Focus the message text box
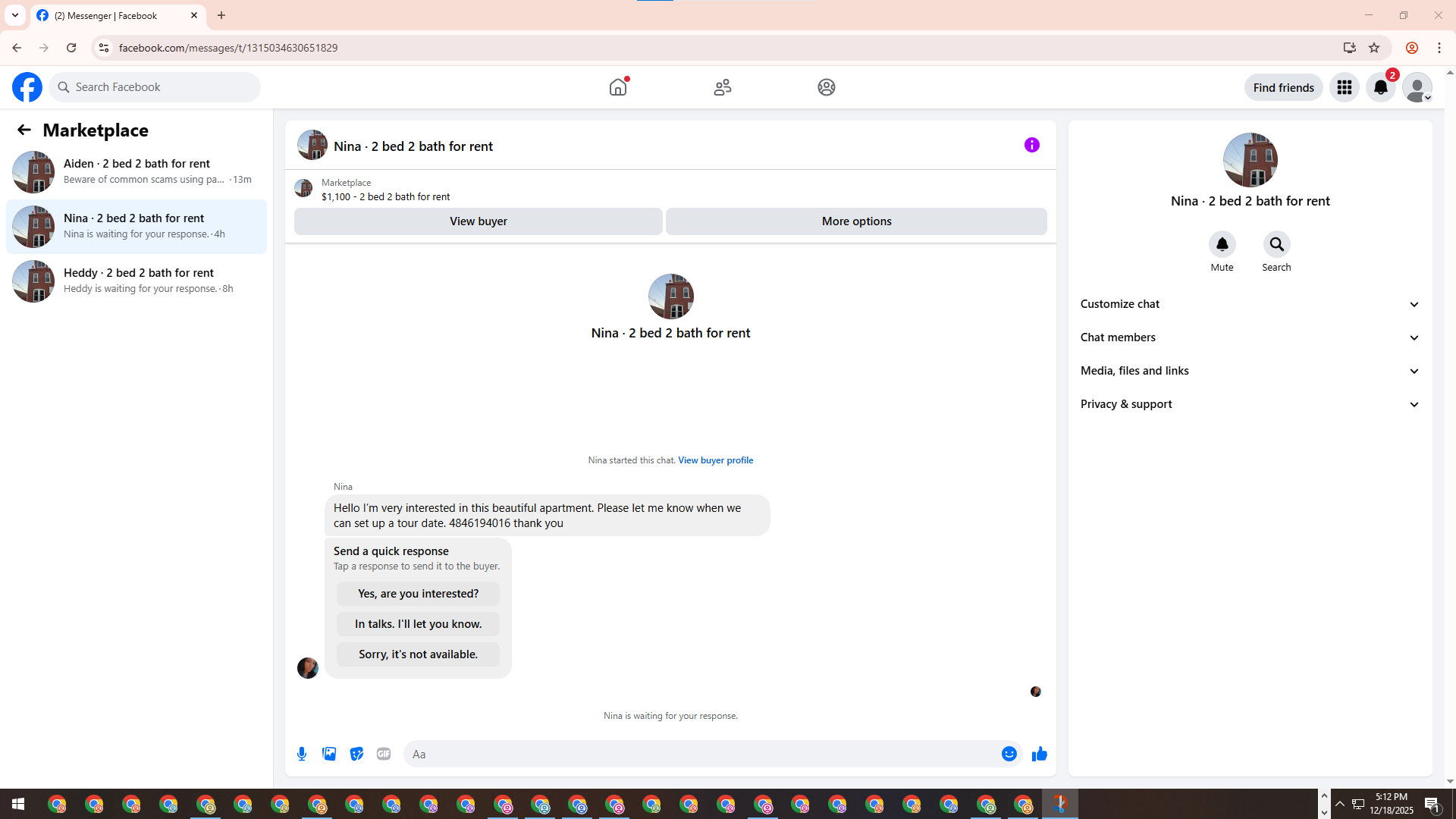This screenshot has height=819, width=1456. pos(701,754)
